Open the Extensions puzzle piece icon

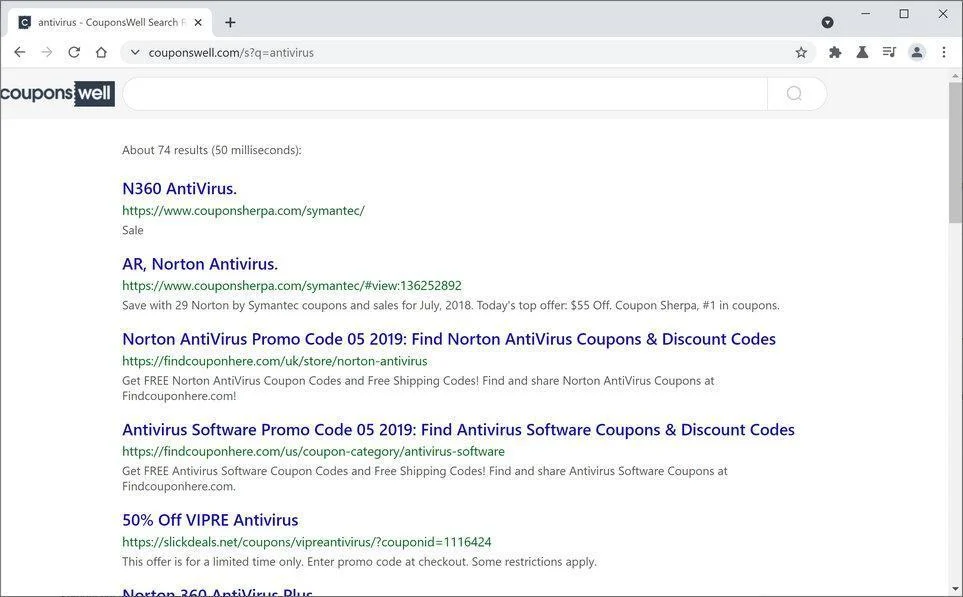pyautogui.click(x=835, y=52)
